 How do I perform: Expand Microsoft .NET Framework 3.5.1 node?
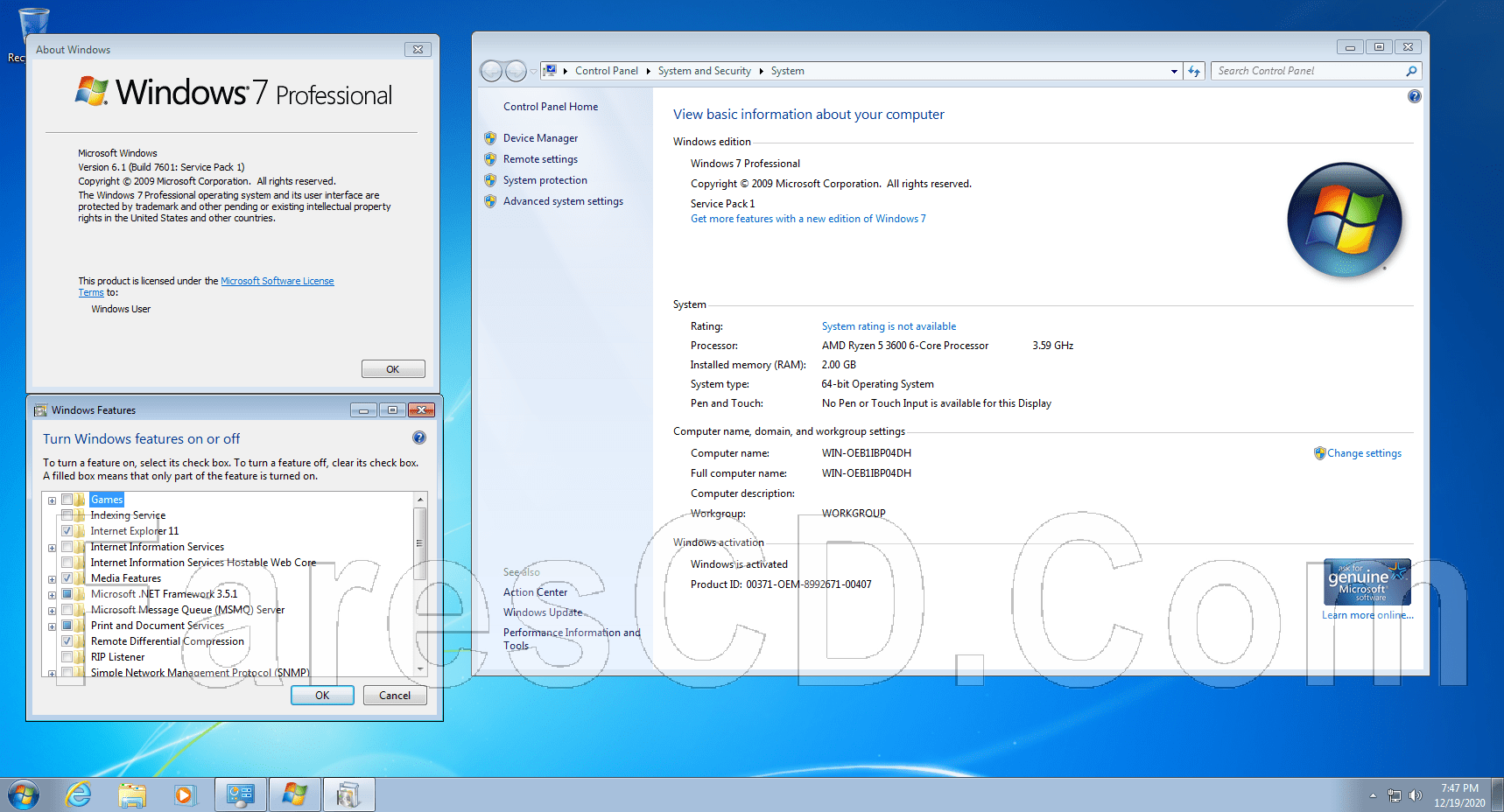[52, 595]
